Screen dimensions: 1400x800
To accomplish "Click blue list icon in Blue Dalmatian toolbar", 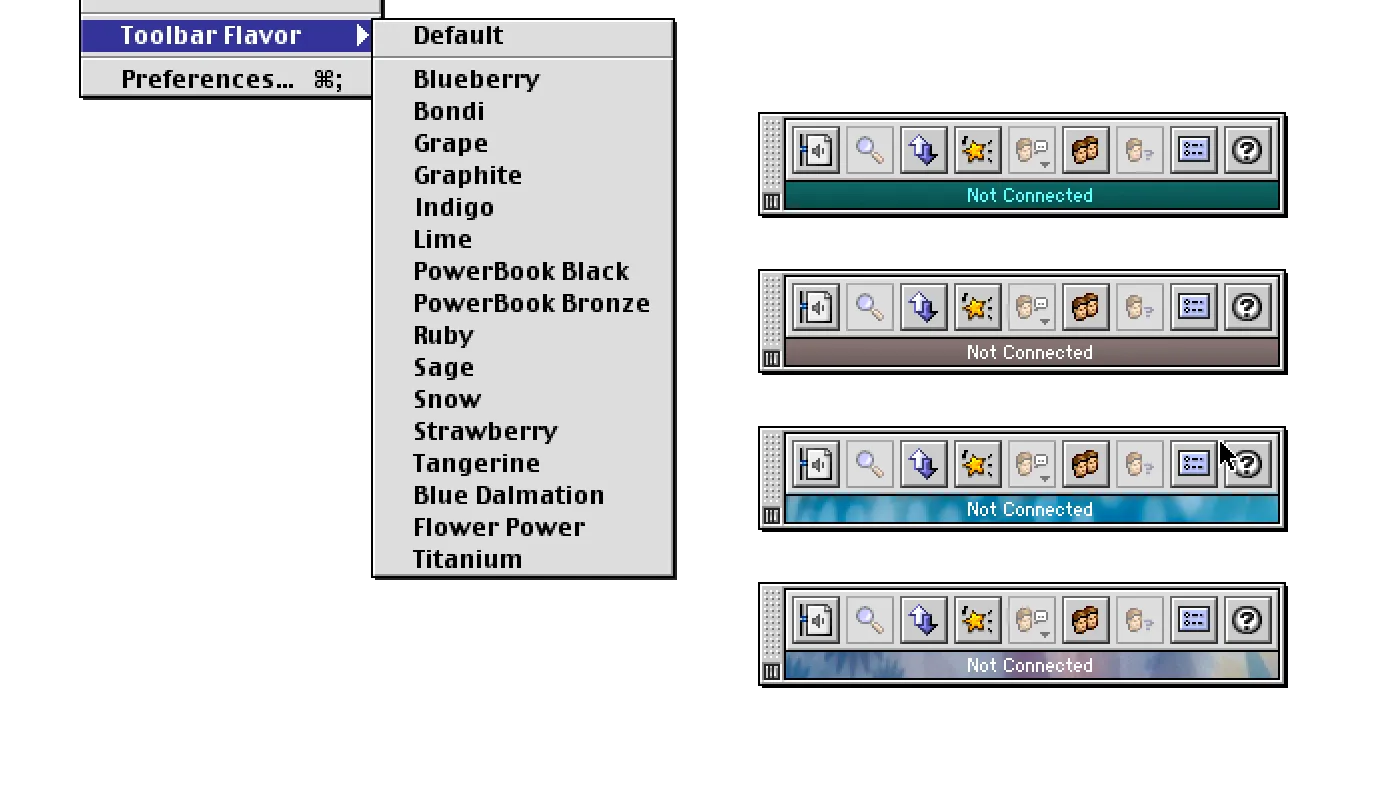I will (x=1194, y=465).
